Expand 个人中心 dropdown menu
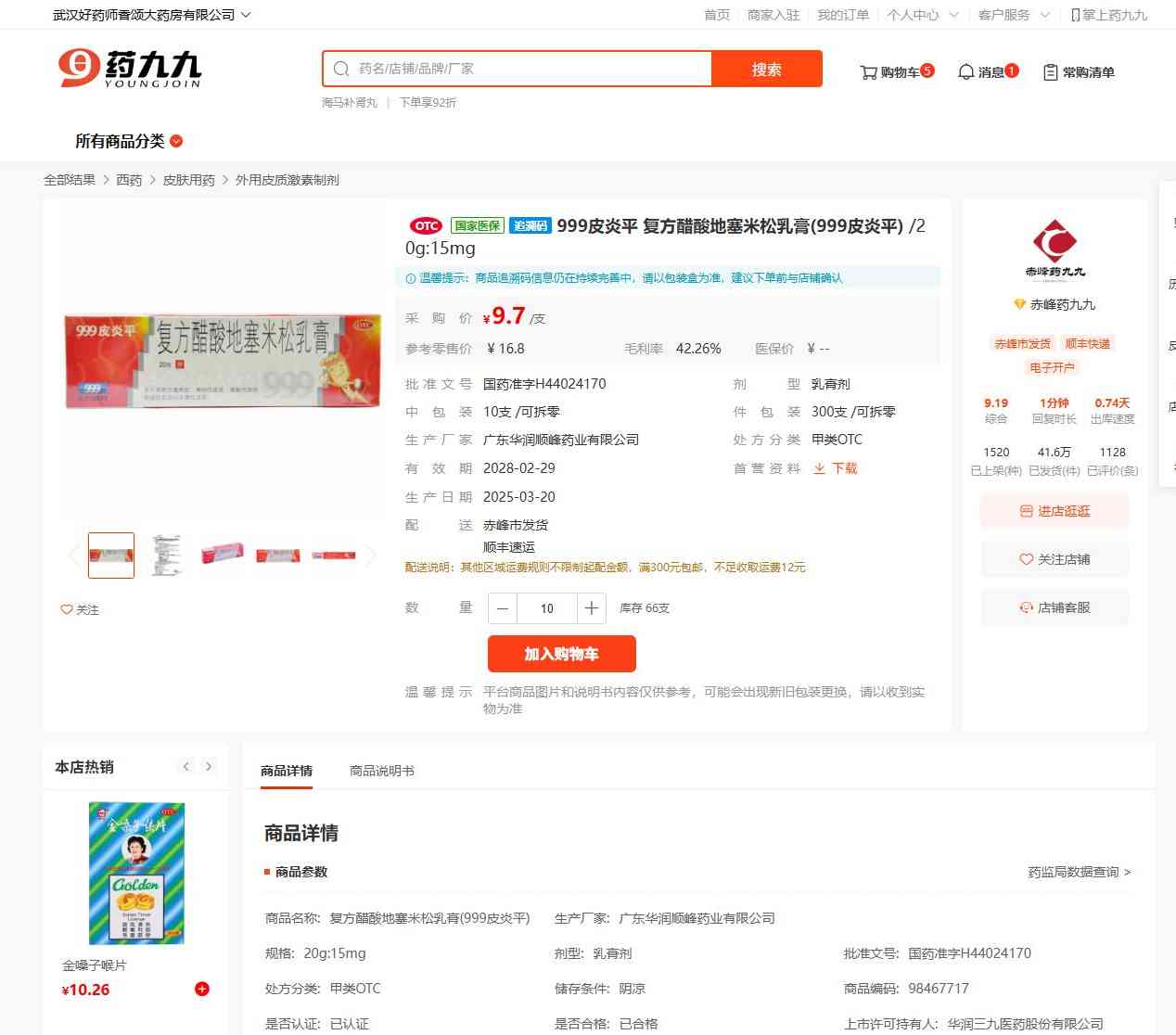 pos(922,15)
